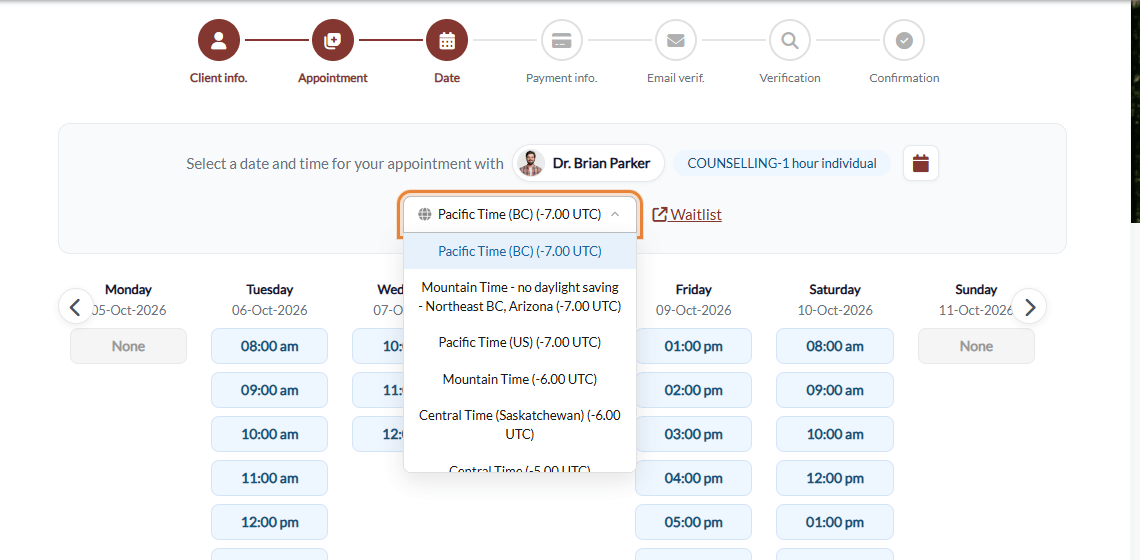Click the Verification magnifier icon
This screenshot has width=1140, height=560.
pos(790,40)
